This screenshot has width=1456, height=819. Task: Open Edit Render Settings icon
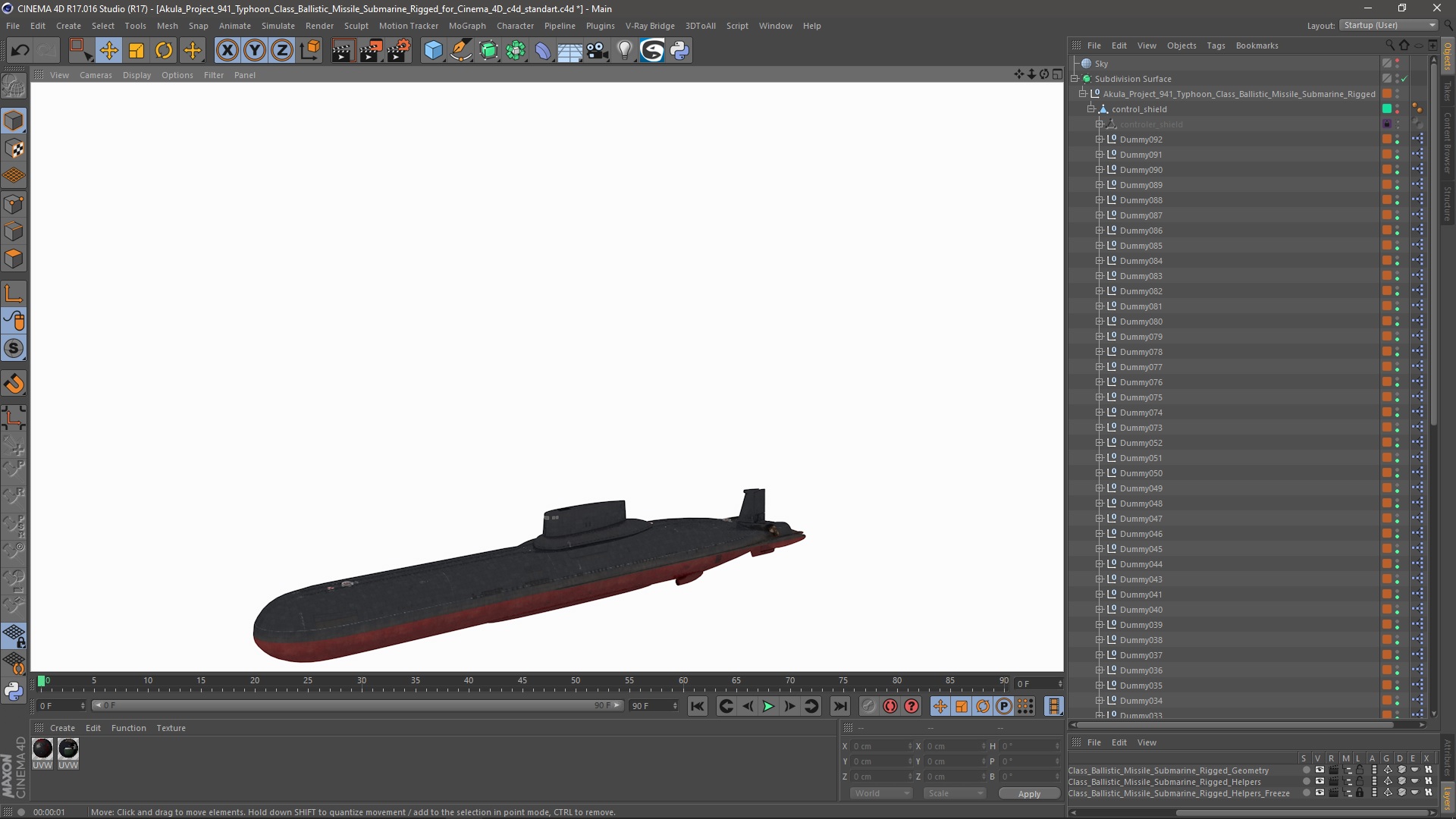[x=399, y=51]
